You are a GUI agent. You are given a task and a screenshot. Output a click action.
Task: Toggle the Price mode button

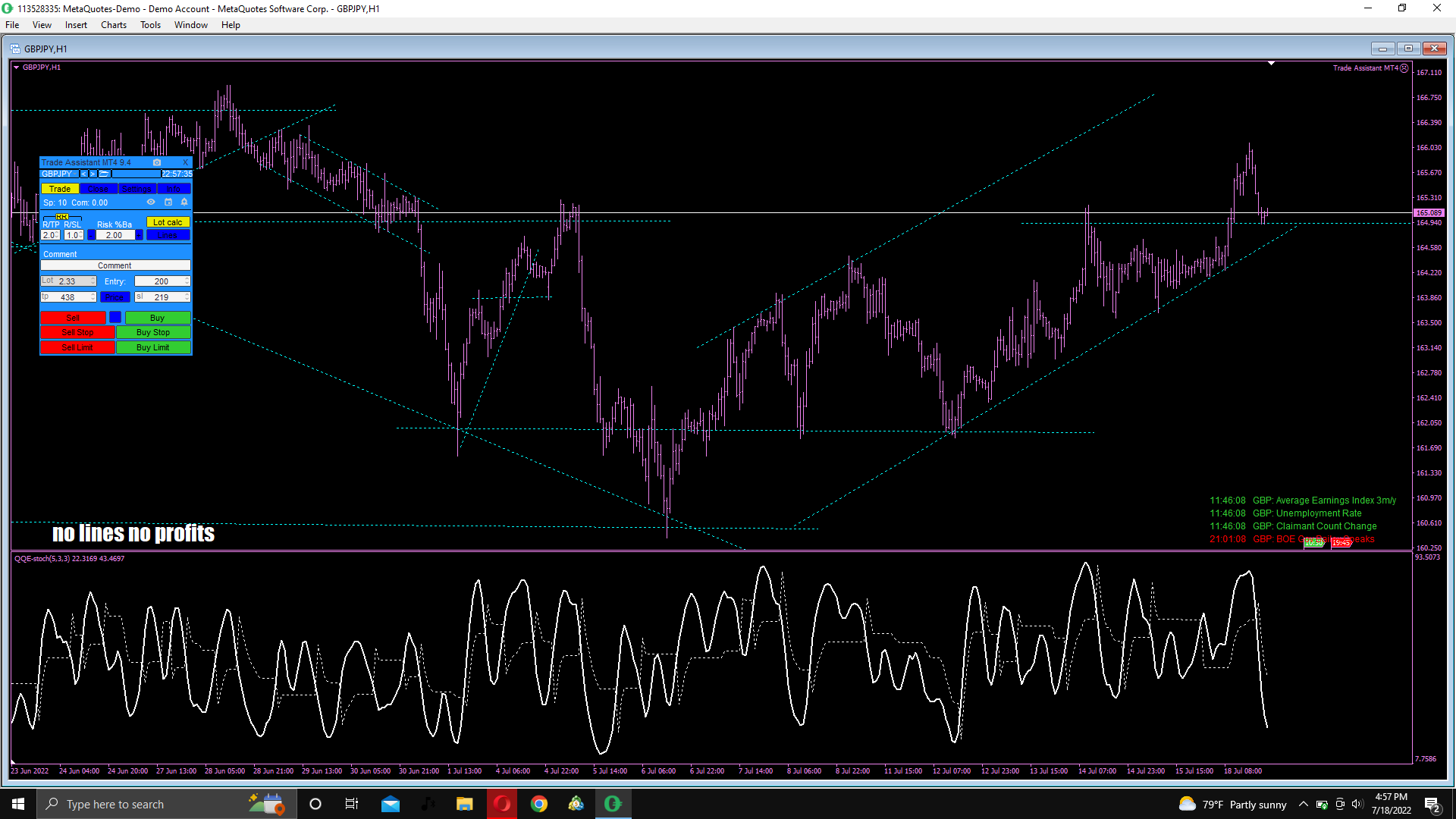click(115, 297)
